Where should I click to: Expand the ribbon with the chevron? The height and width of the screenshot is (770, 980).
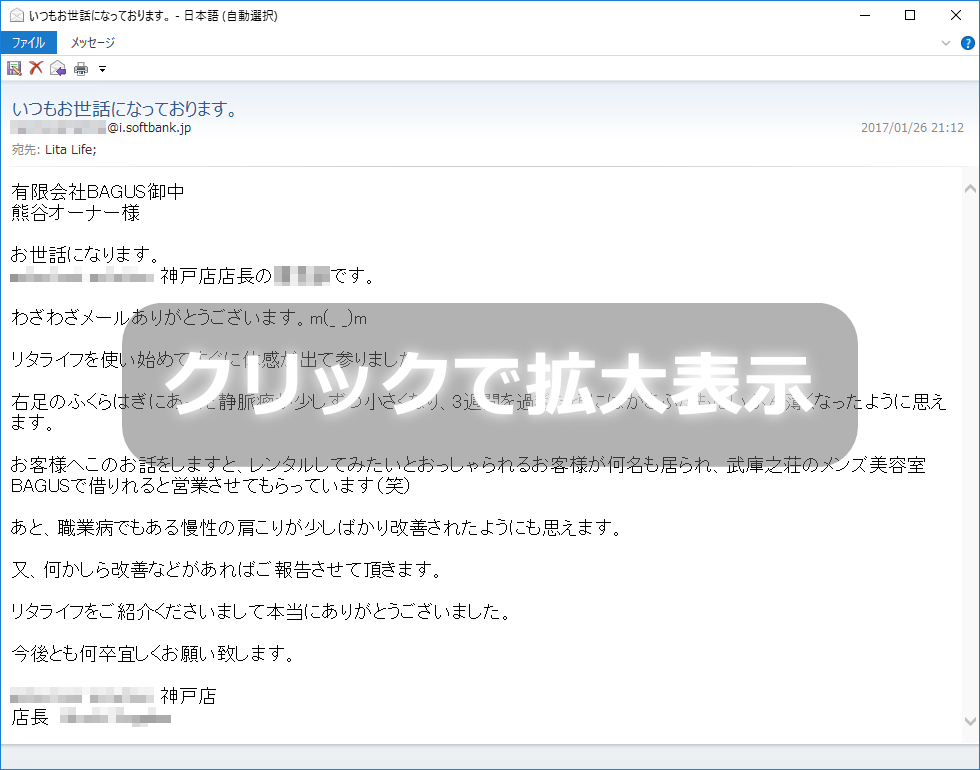click(x=946, y=43)
